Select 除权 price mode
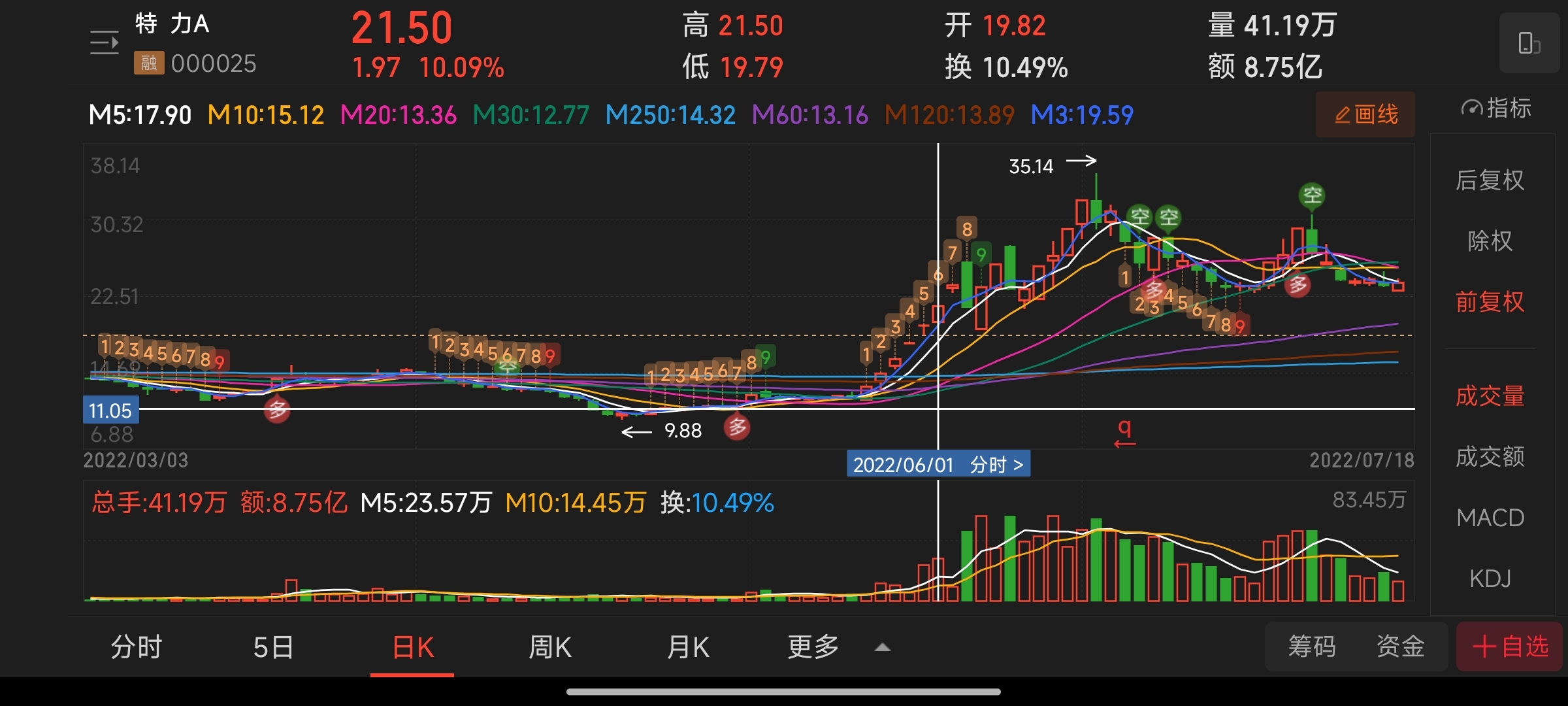Screen dimensions: 1568x706 coord(1490,241)
